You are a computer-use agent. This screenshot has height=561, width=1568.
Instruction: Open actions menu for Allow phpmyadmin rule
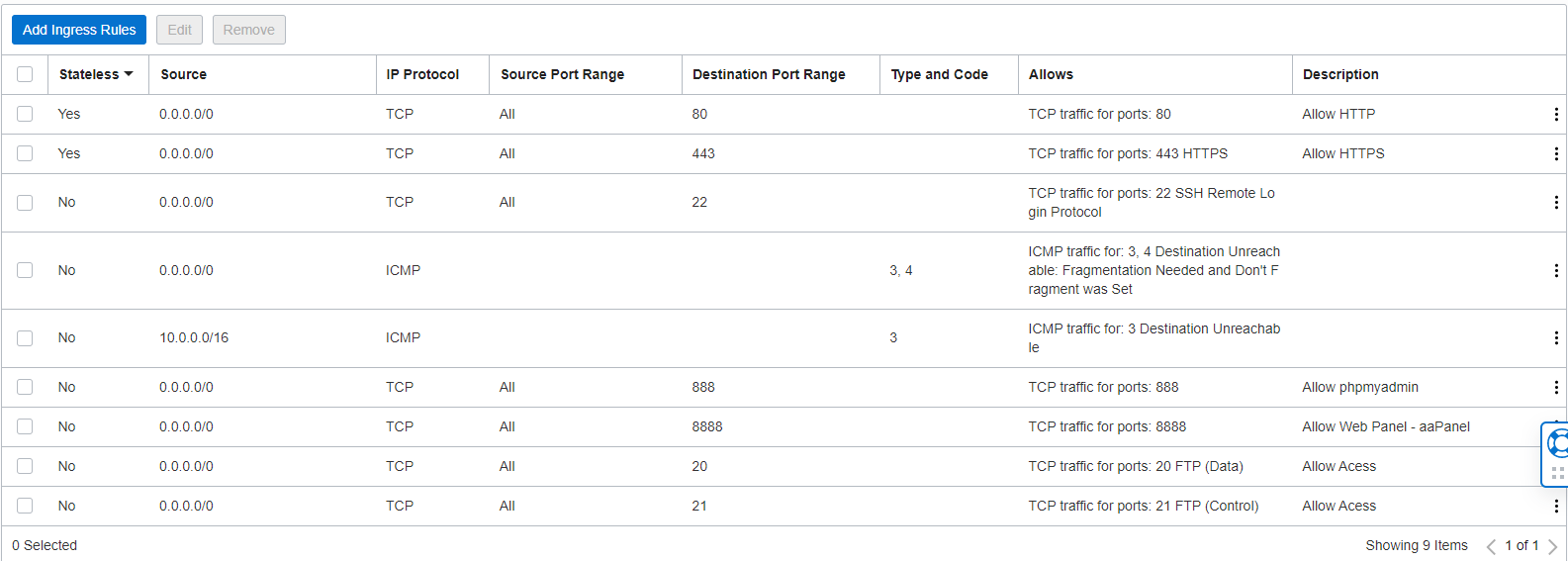[x=1556, y=388]
